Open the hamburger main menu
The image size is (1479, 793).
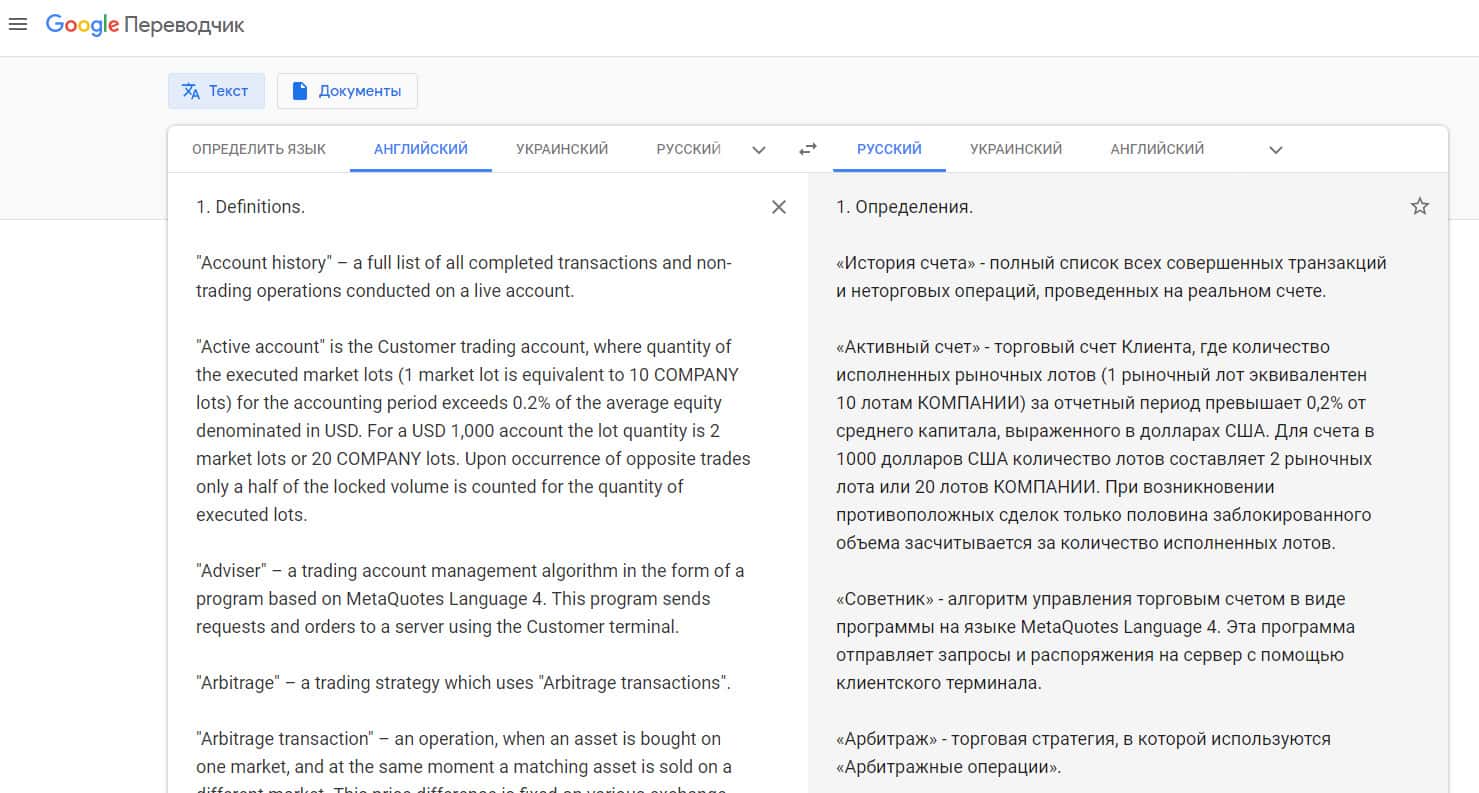tap(17, 25)
